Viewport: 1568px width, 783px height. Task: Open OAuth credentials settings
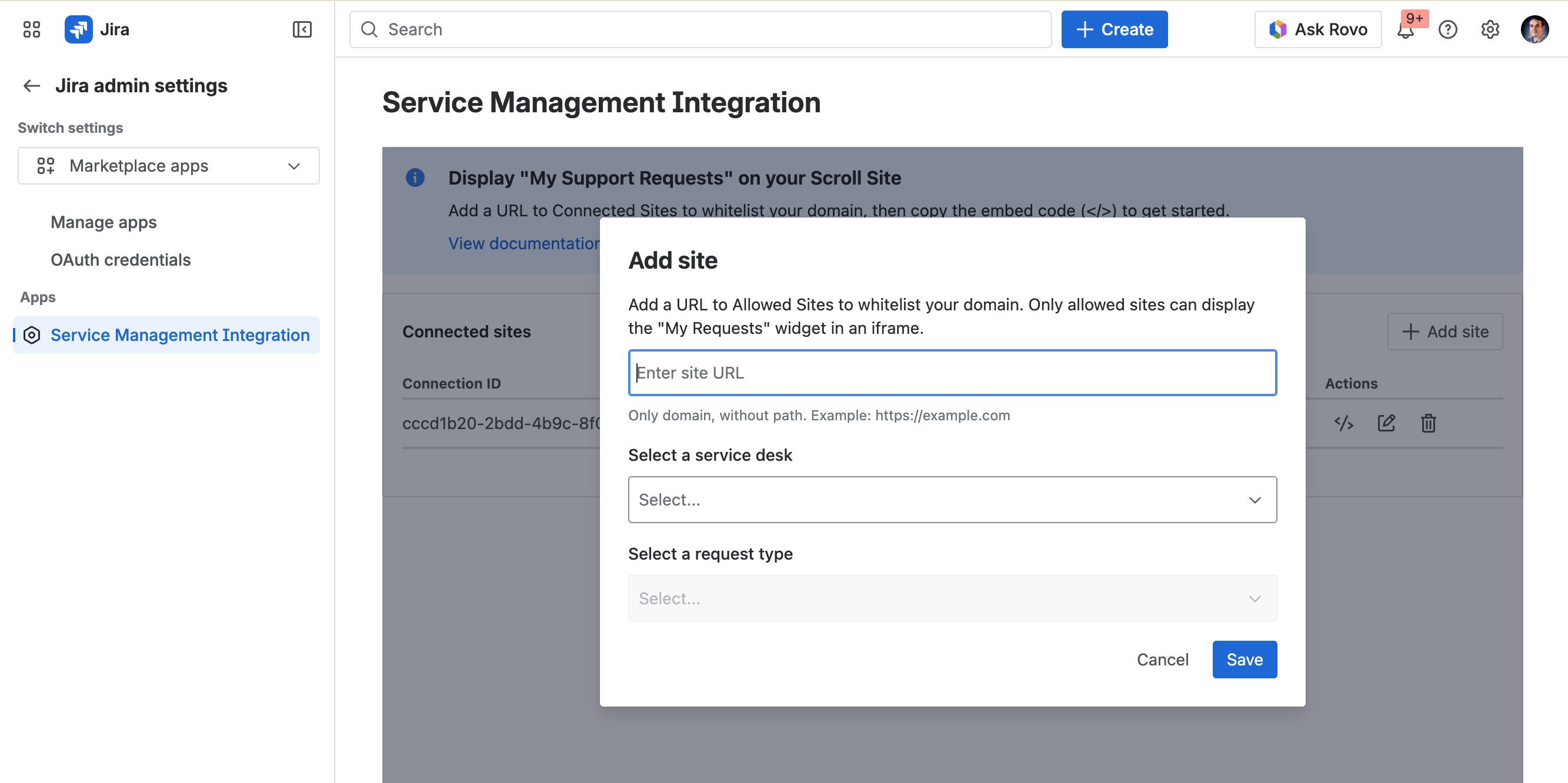pos(121,260)
